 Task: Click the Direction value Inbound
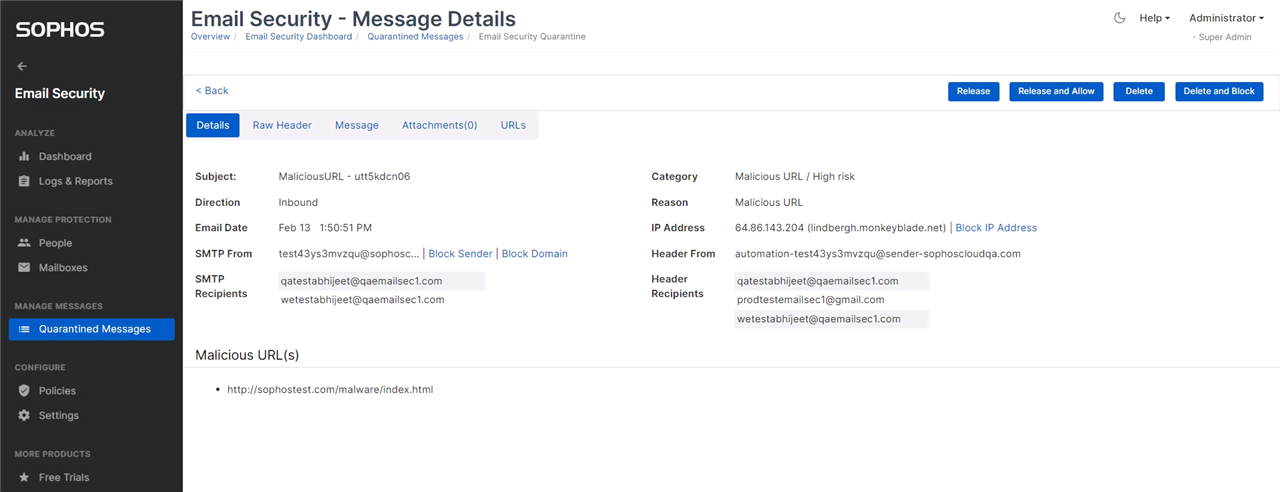pos(300,203)
